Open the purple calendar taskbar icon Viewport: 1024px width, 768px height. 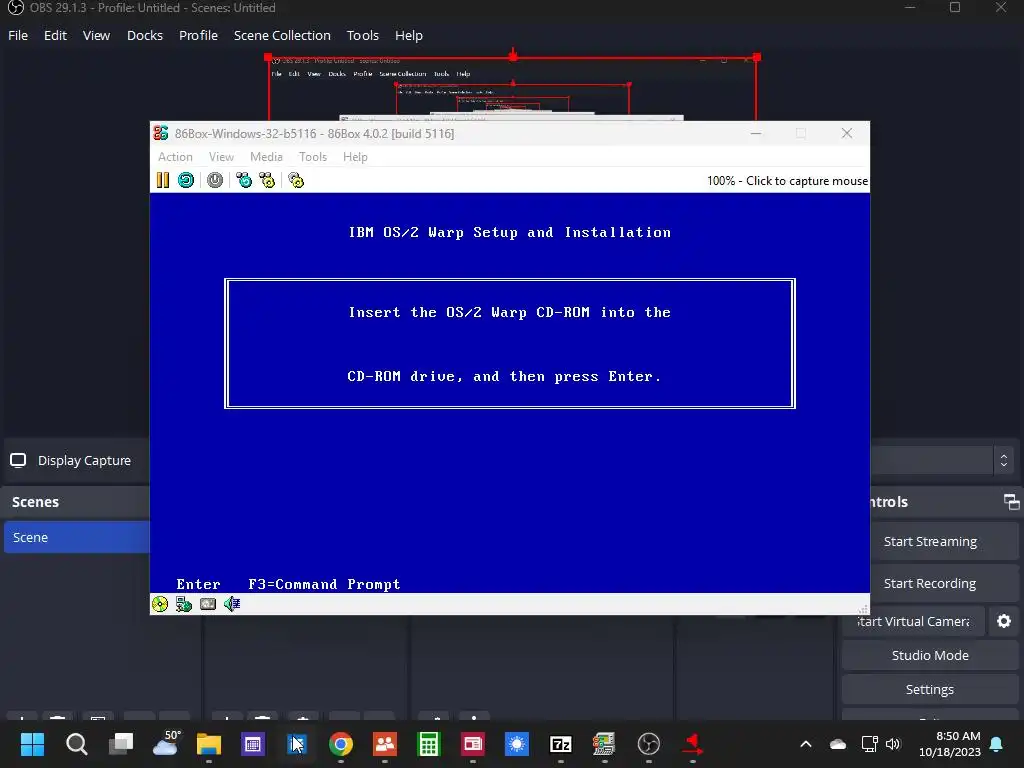click(253, 744)
